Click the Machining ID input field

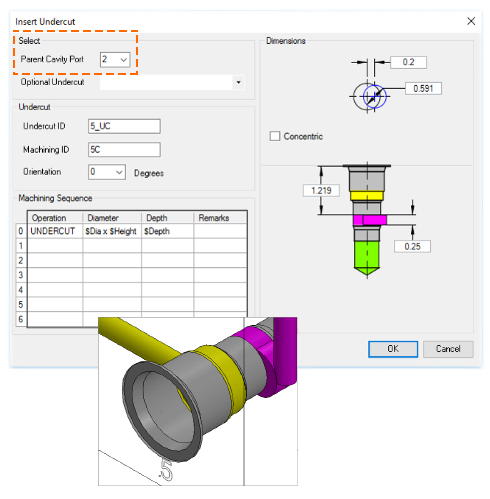pyautogui.click(x=124, y=150)
